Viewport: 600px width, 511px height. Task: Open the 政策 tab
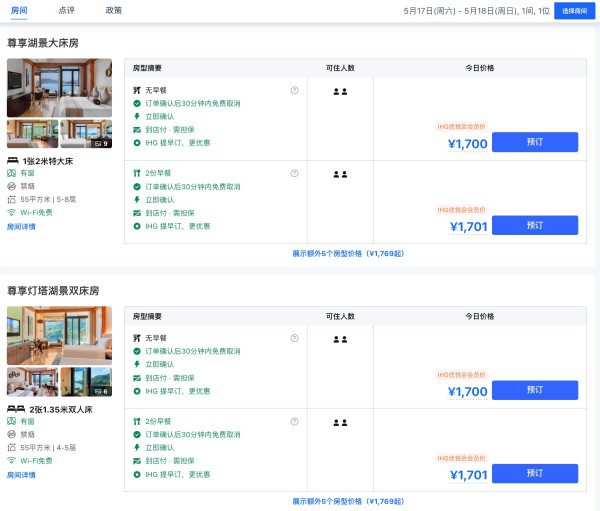click(114, 10)
